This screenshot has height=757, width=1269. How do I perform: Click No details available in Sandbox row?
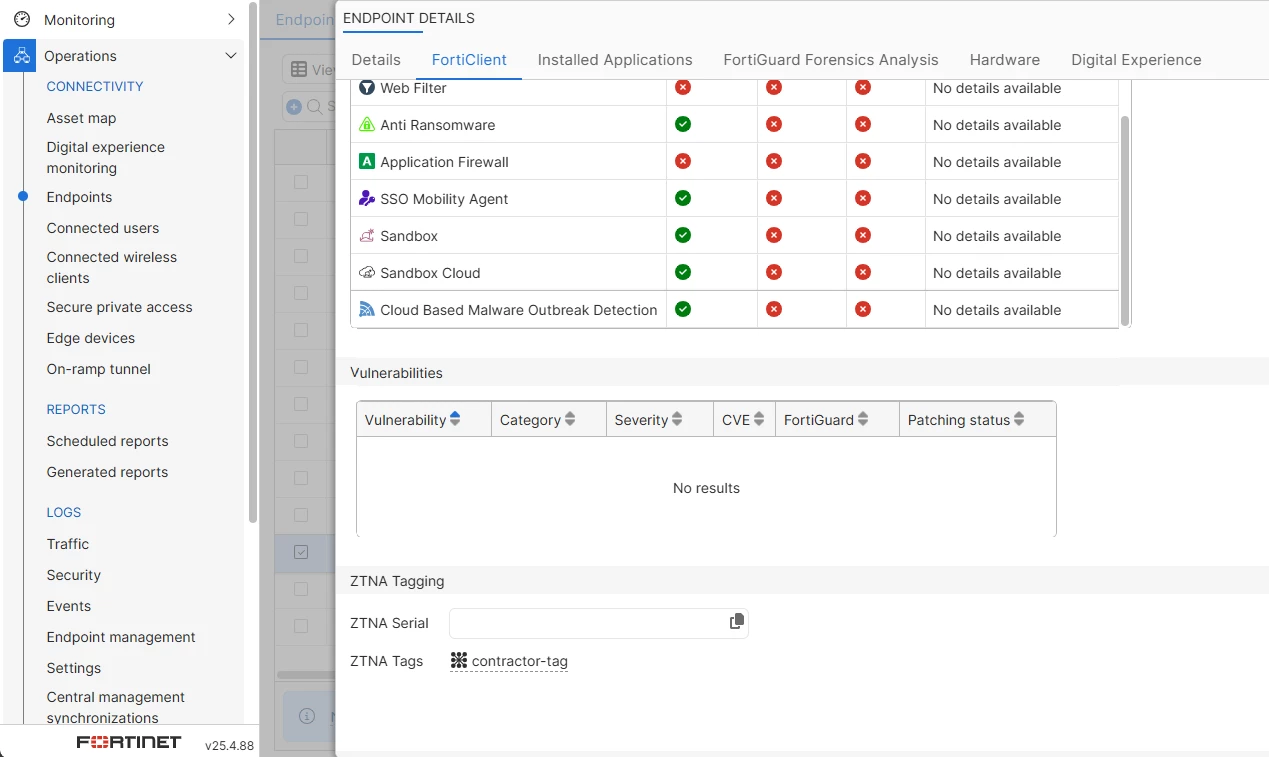click(x=997, y=236)
